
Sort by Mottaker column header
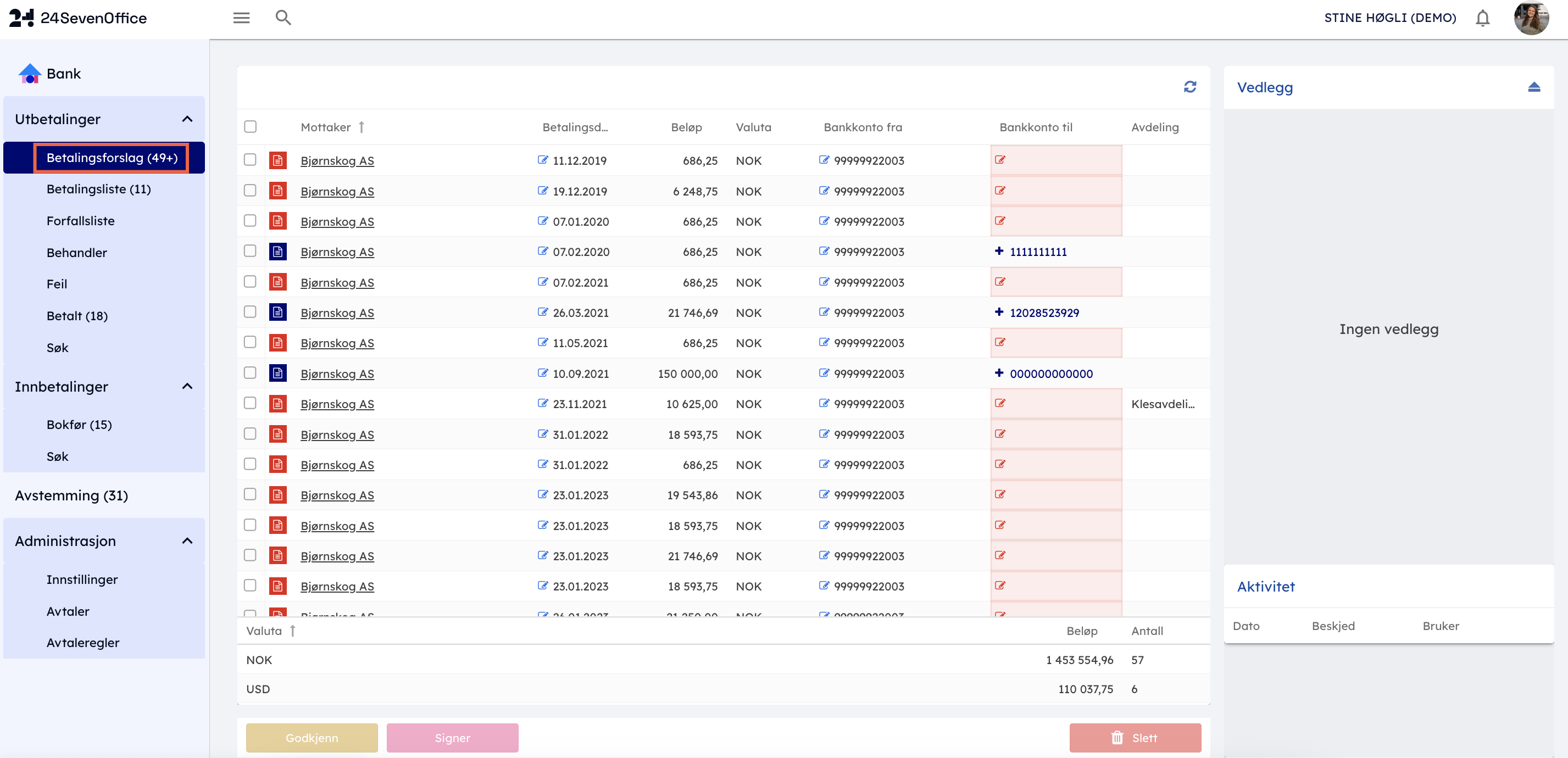326,127
